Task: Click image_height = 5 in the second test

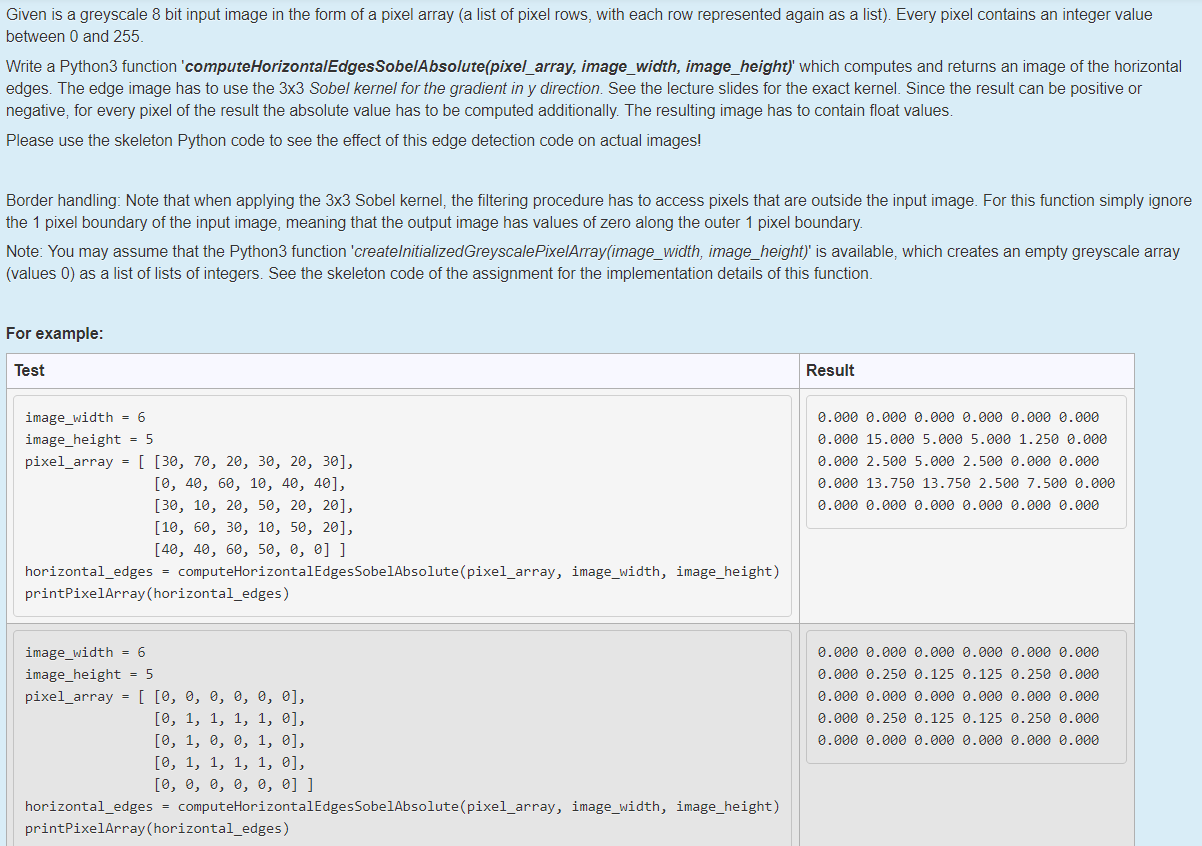Action: click(x=89, y=673)
